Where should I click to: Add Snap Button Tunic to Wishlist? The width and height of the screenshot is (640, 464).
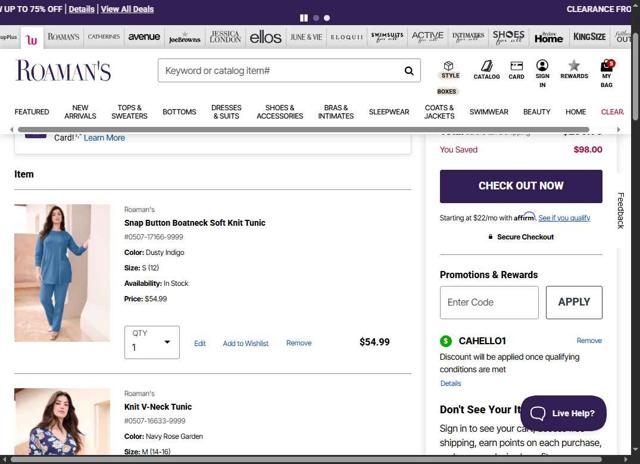[x=246, y=343]
